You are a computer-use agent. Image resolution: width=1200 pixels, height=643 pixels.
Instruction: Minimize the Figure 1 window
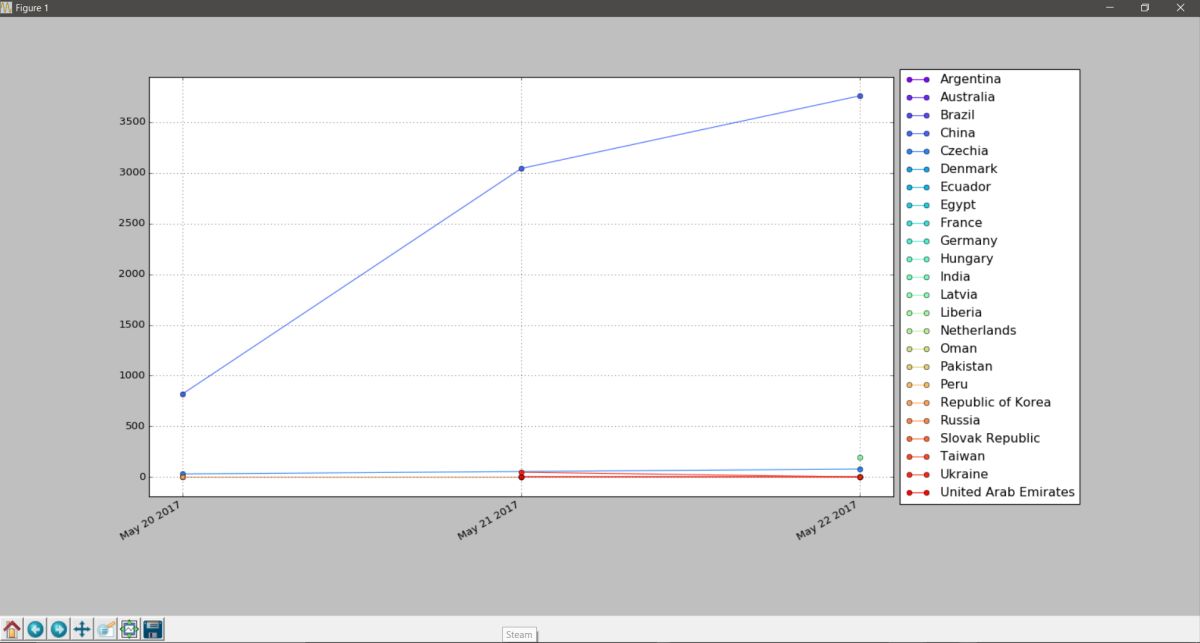[x=1109, y=7]
